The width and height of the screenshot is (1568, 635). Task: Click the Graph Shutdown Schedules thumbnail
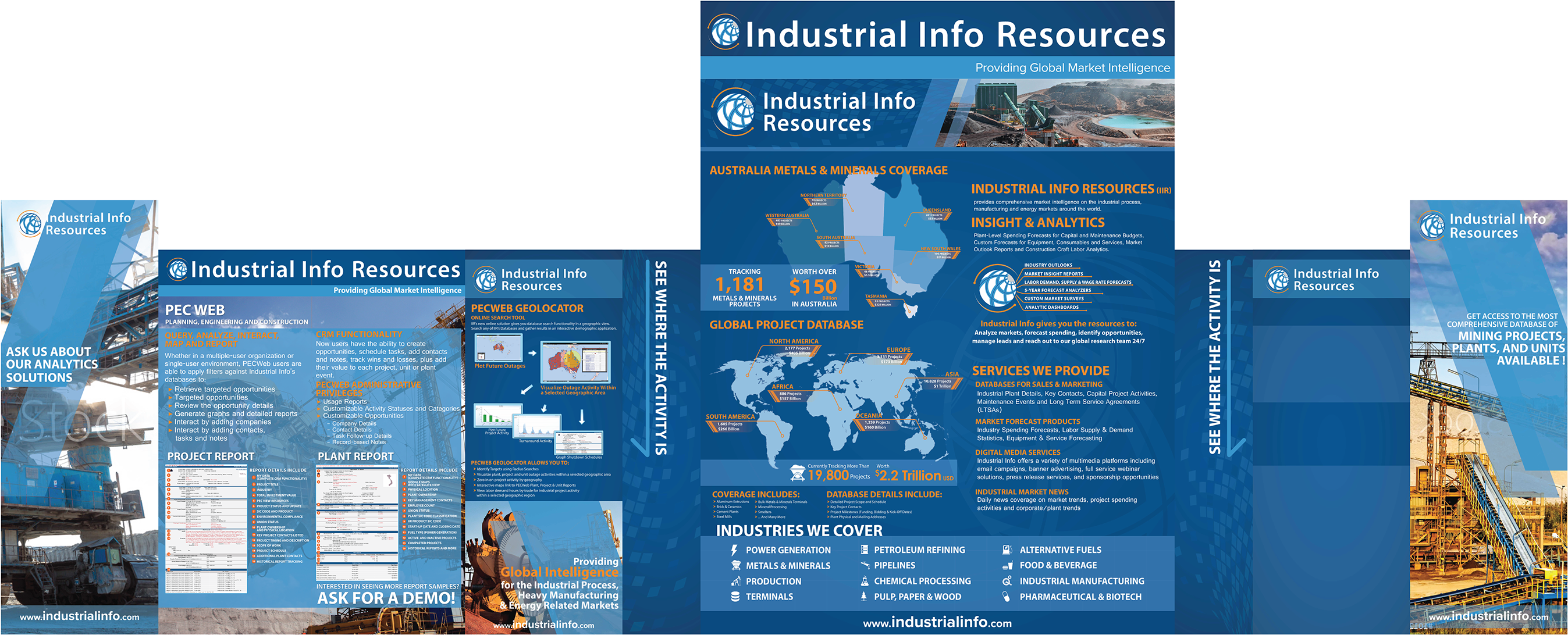[x=579, y=442]
